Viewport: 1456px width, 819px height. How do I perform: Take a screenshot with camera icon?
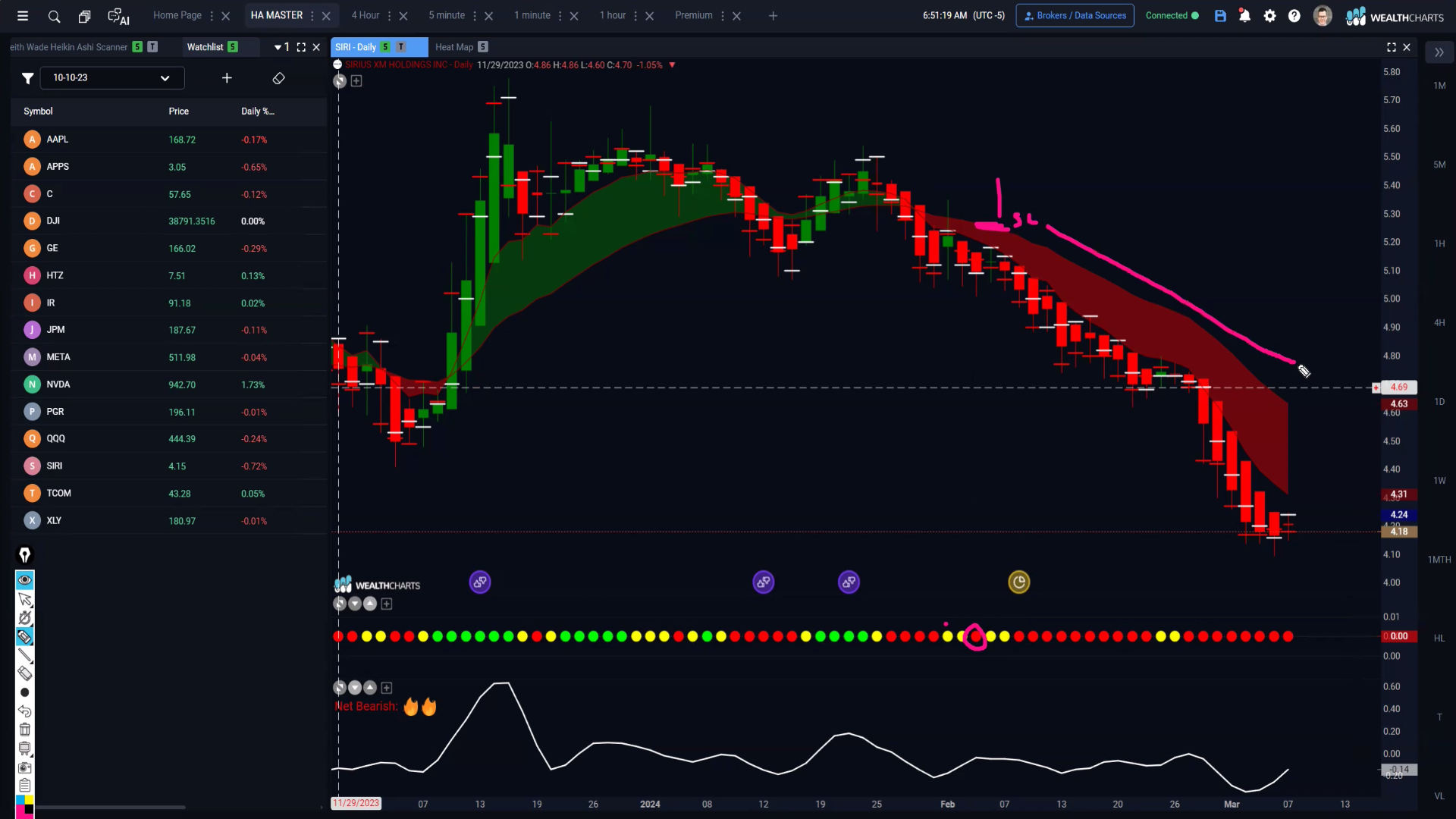[24, 767]
